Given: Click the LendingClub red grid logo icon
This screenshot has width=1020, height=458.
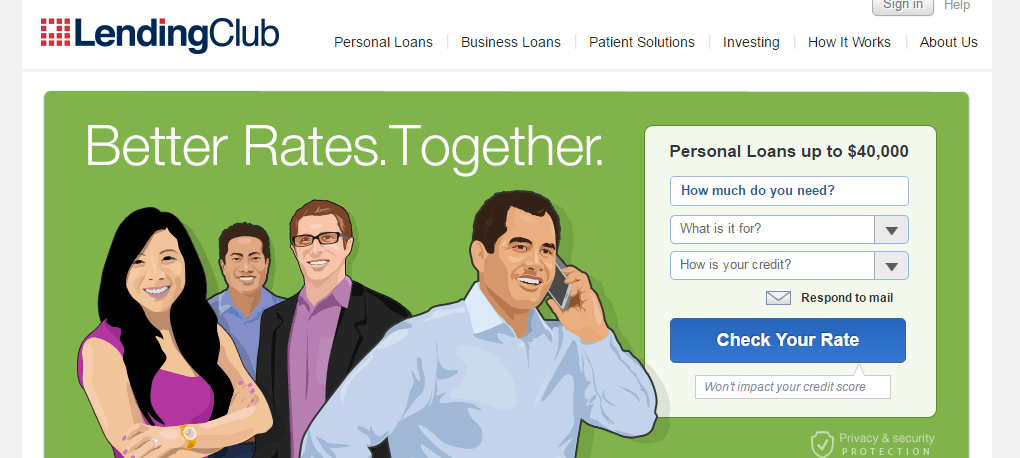Looking at the screenshot, I should 55,32.
